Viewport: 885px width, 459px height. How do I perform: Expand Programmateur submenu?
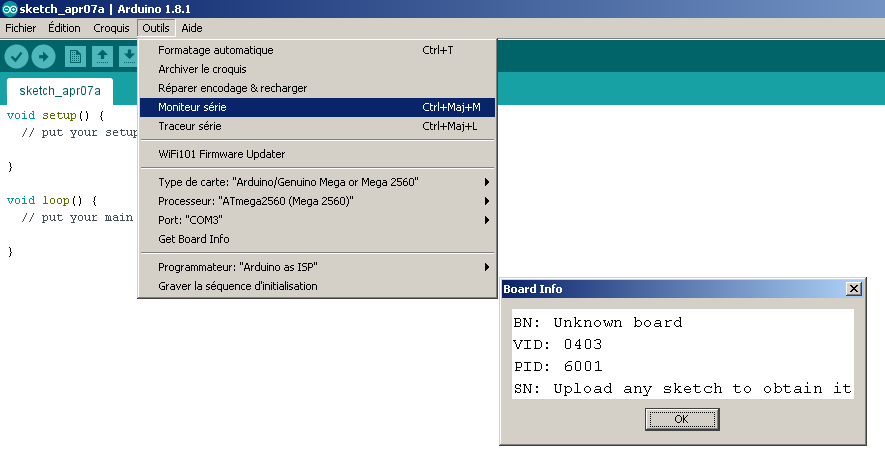pyautogui.click(x=317, y=267)
